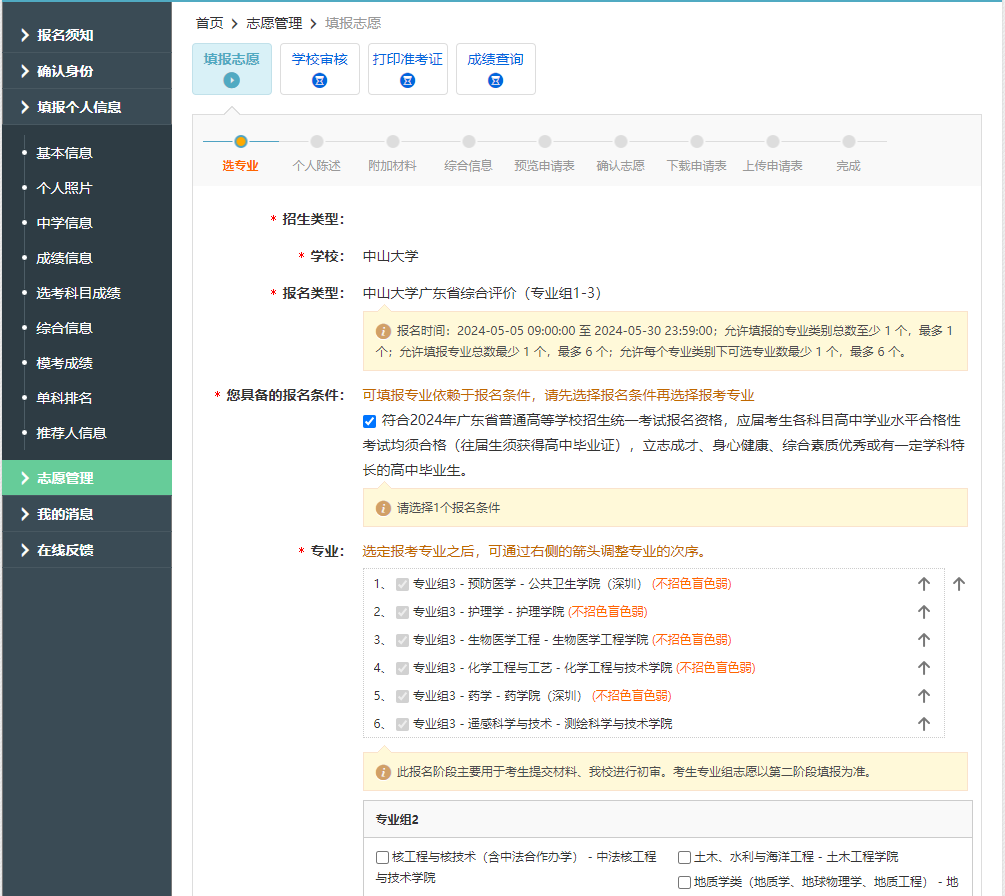Open 个人照片 in the sidebar

(64, 188)
